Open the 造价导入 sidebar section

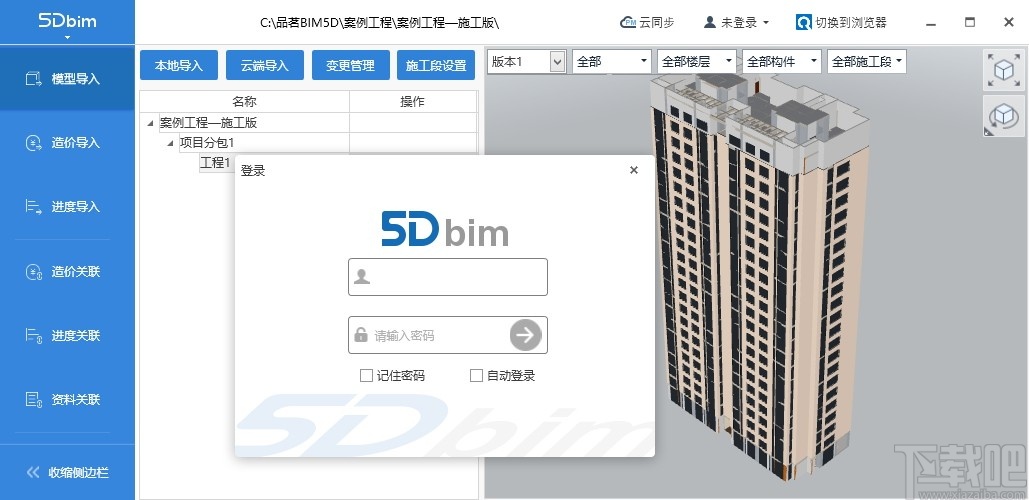pos(67,142)
